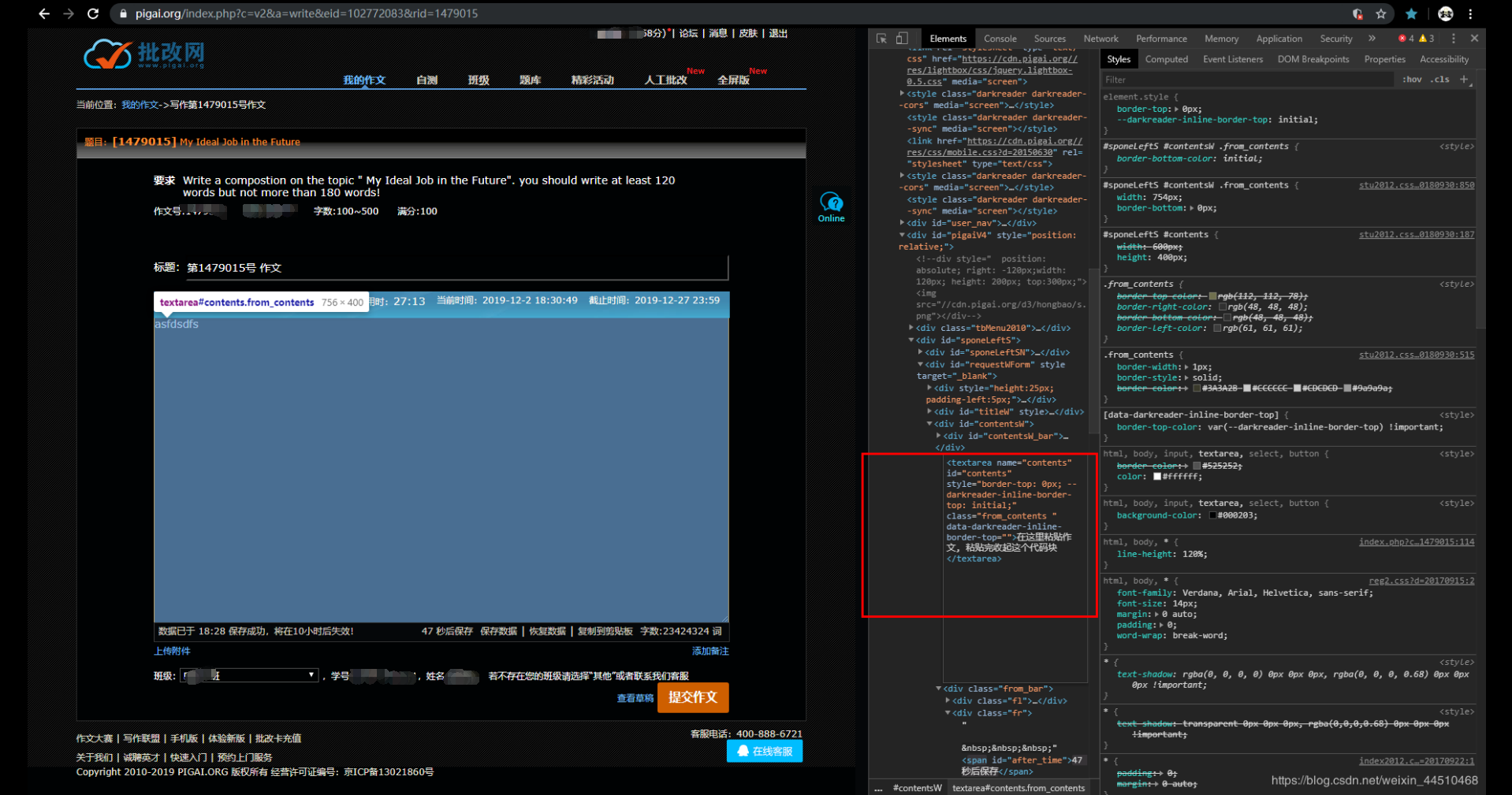Reload the page with the refresh icon
1512x795 pixels.
click(93, 13)
